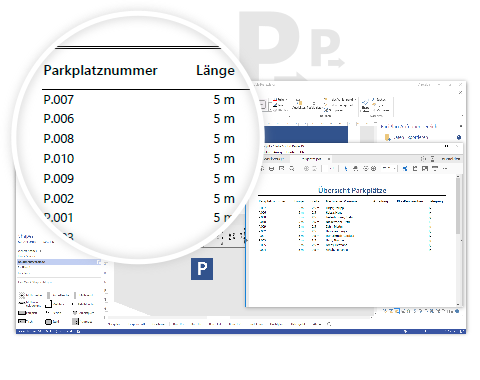Click the report window's vertical scrollbar
Viewport: 480px width, 380px height.
click(458, 240)
